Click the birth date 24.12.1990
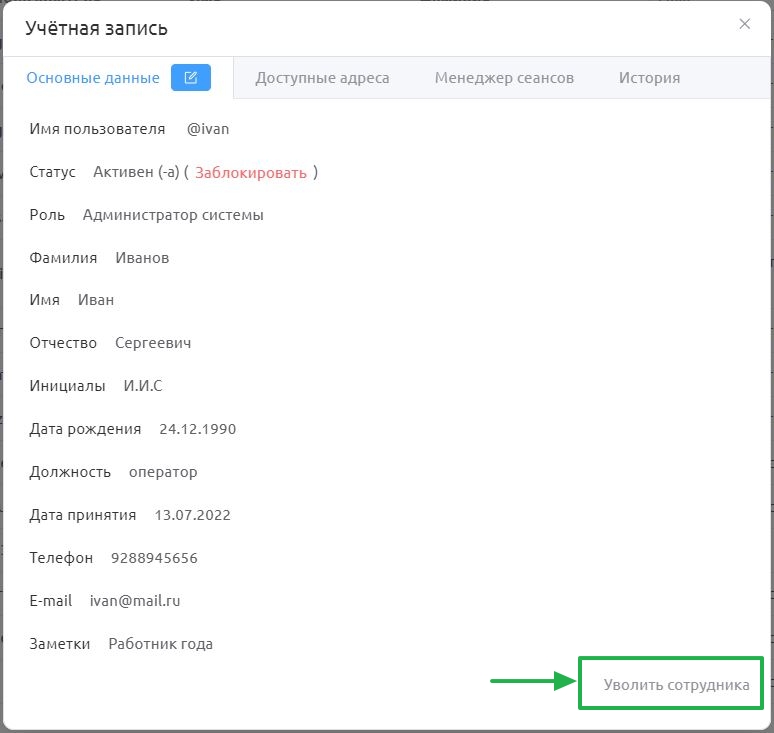Screen dimensions: 774x733 point(197,429)
